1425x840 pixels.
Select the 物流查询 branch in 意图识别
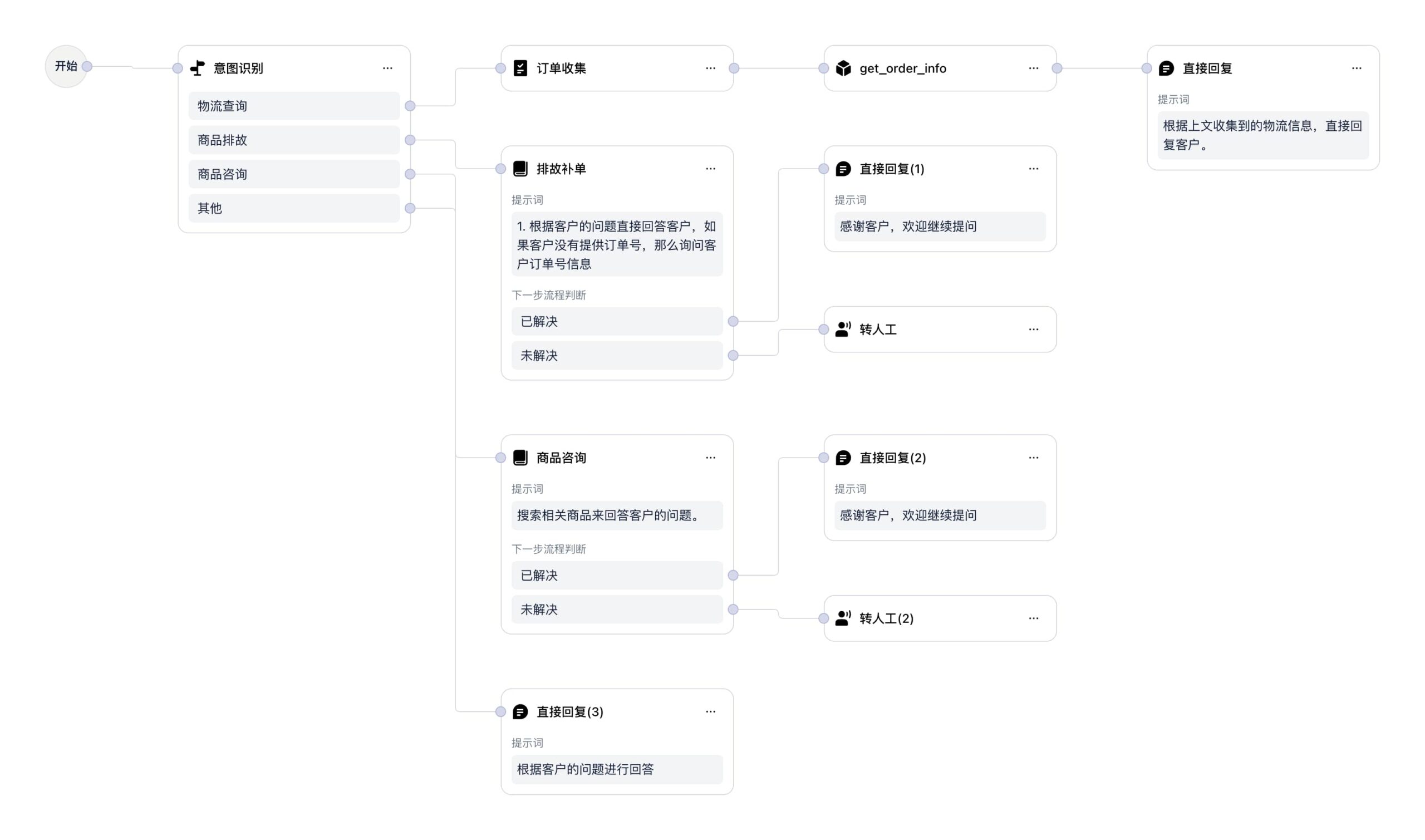293,106
